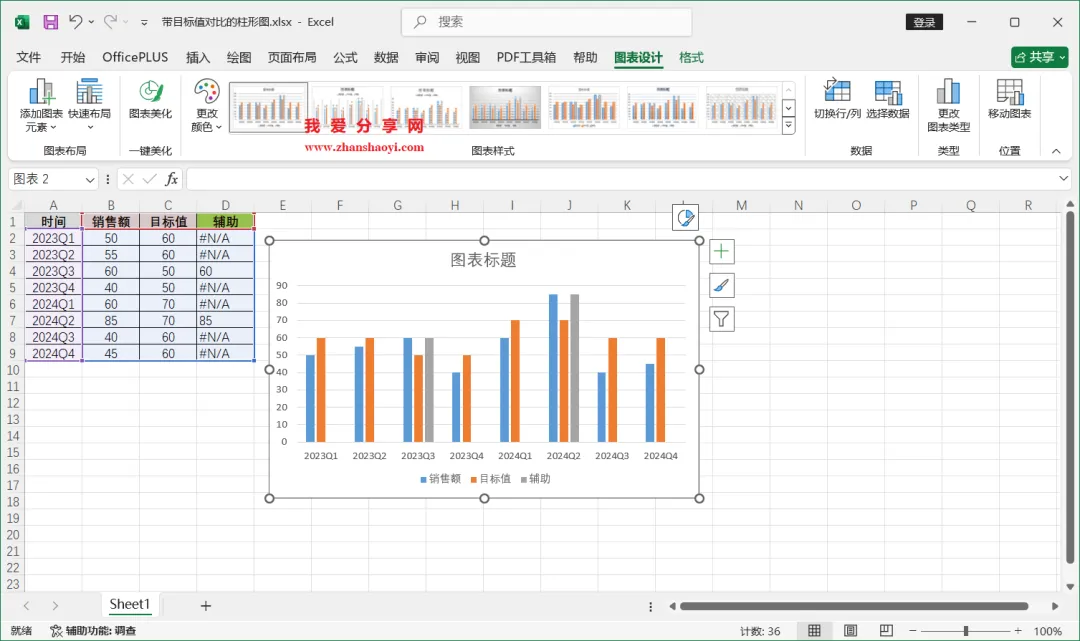Select cell D4 with value 60 in 辅助 column
The image size is (1080, 641).
(x=225, y=271)
